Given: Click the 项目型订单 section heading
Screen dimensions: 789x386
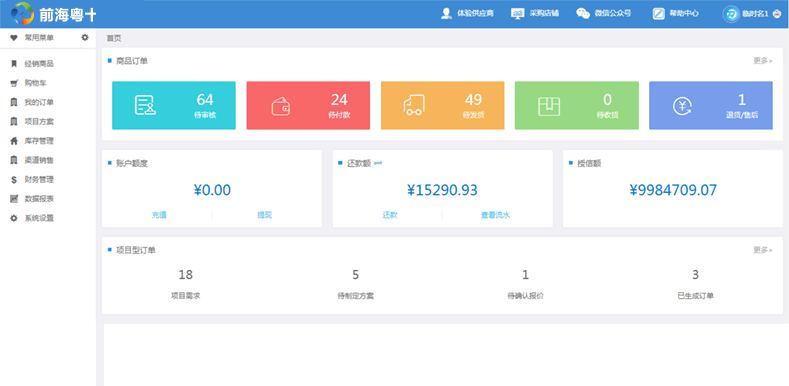Looking at the screenshot, I should coord(136,250).
